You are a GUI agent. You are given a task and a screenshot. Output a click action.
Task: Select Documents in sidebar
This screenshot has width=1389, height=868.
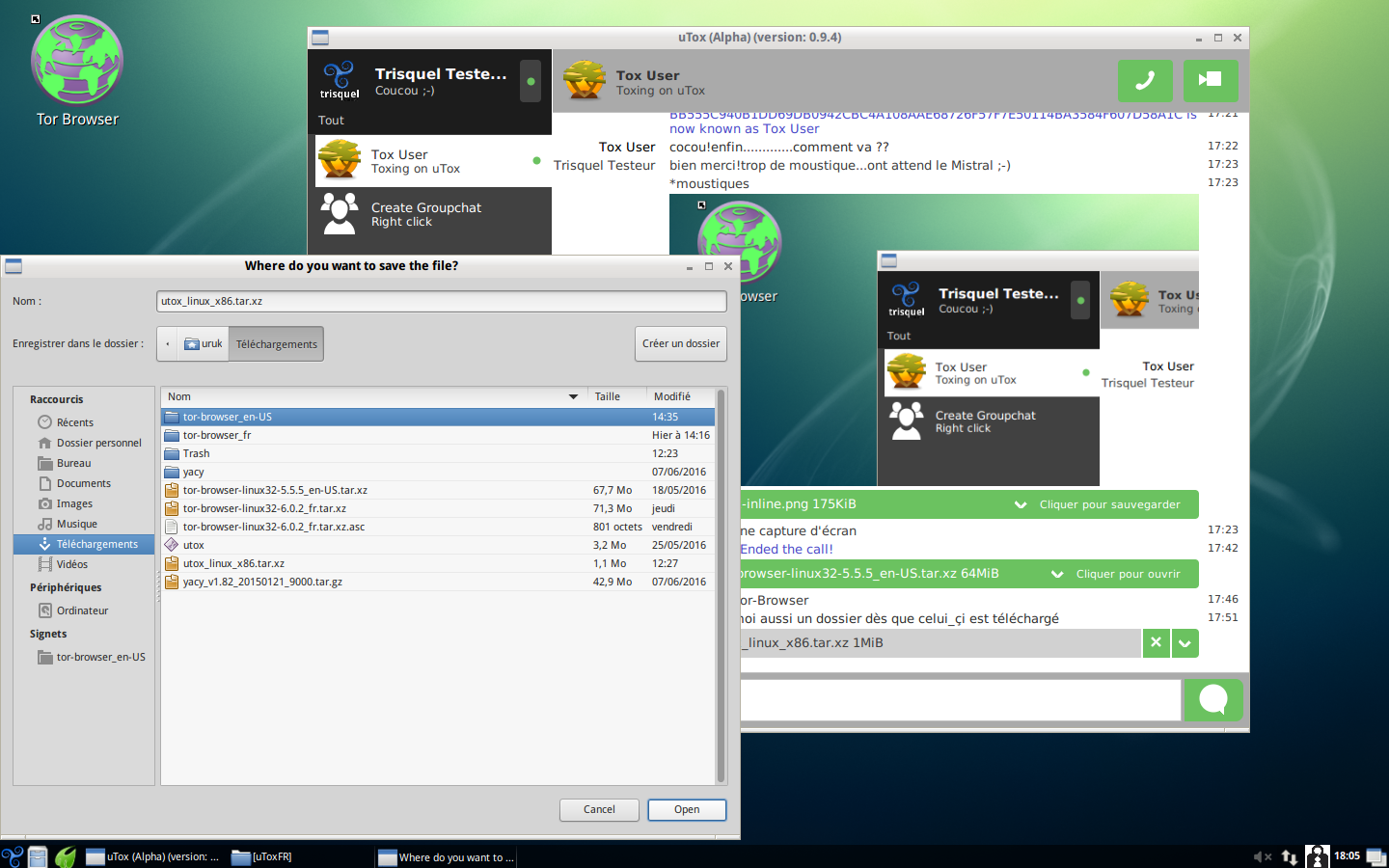[x=84, y=483]
